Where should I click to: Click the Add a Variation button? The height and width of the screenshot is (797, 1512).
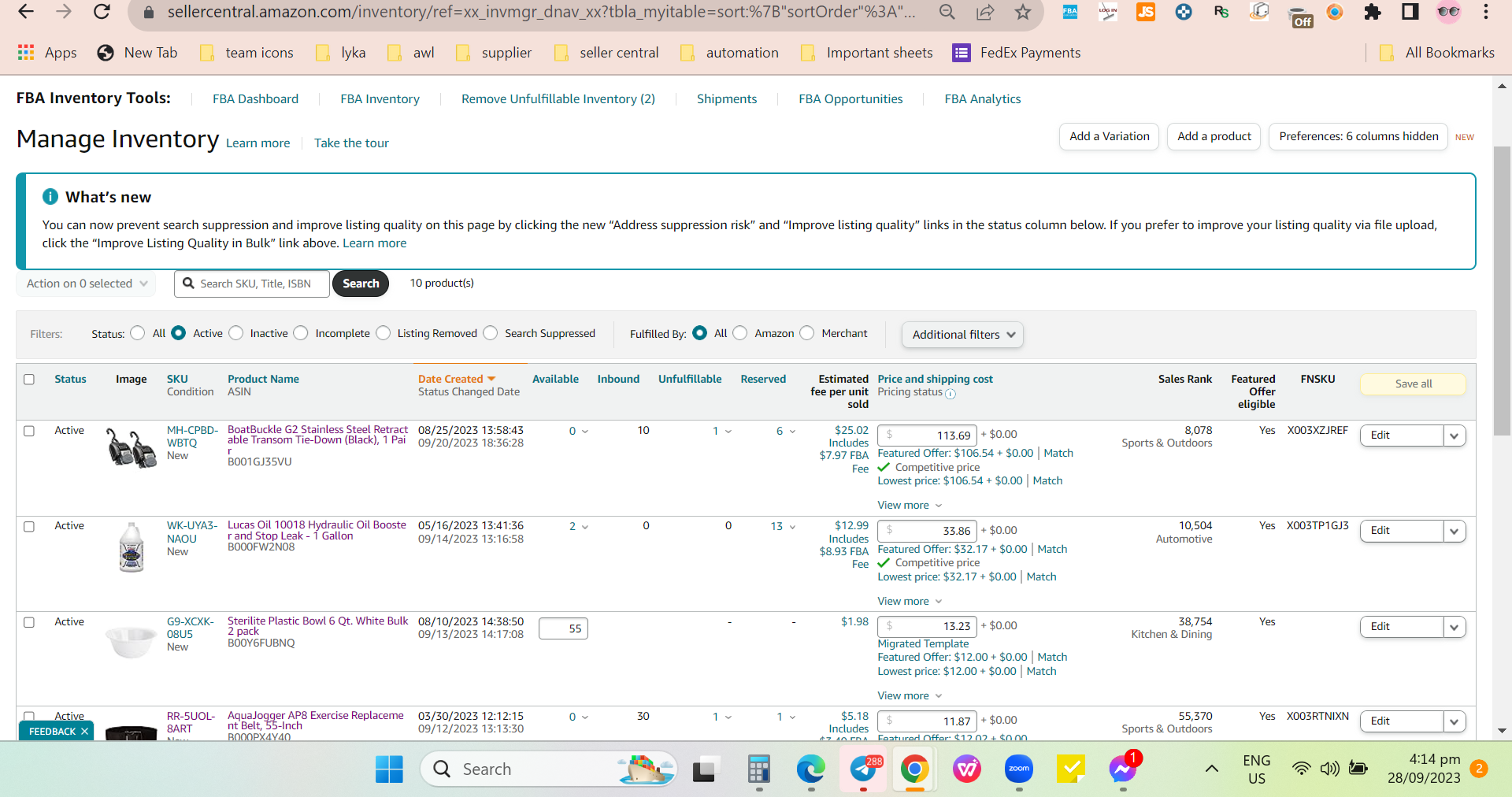pyautogui.click(x=1110, y=136)
